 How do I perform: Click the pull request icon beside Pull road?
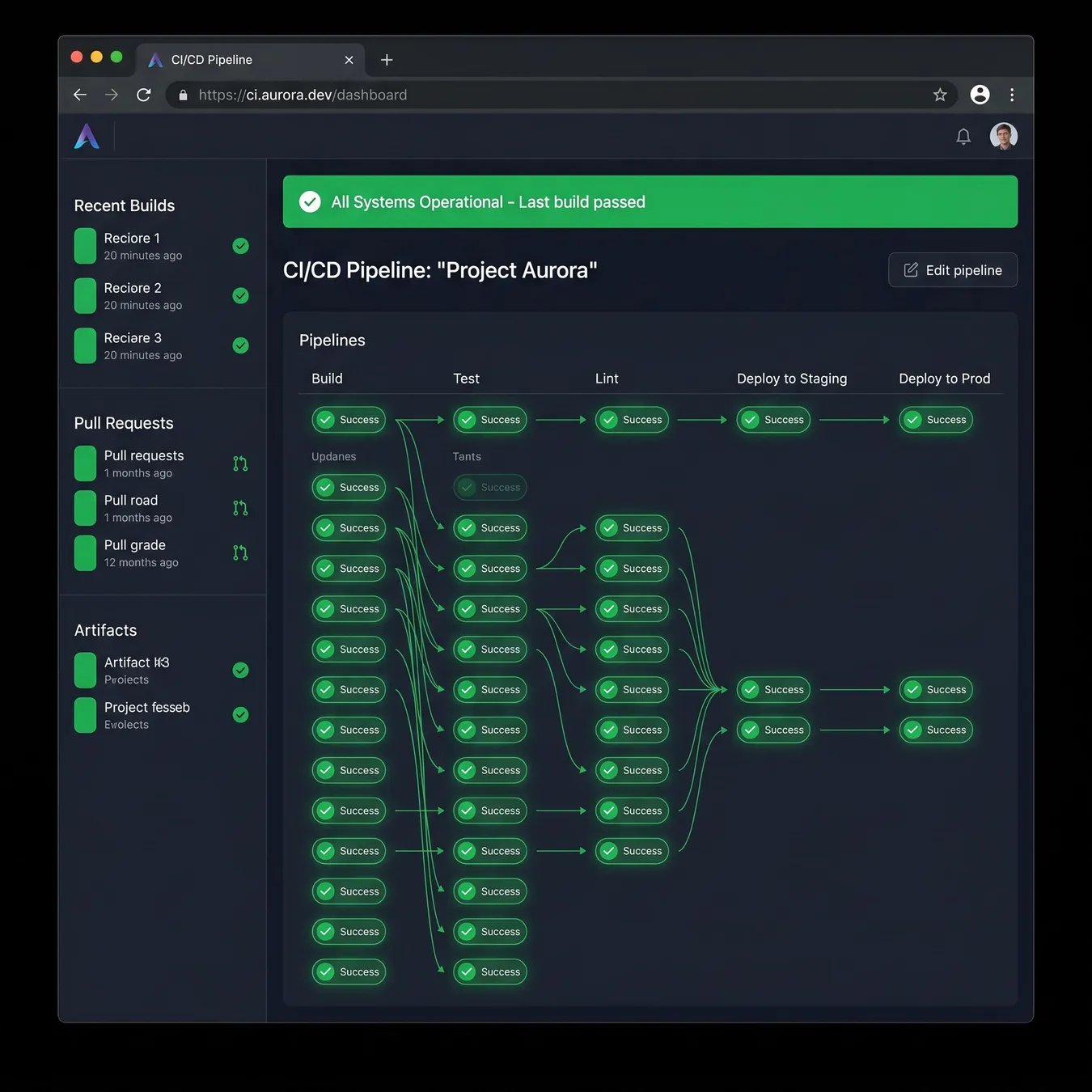pyautogui.click(x=240, y=508)
